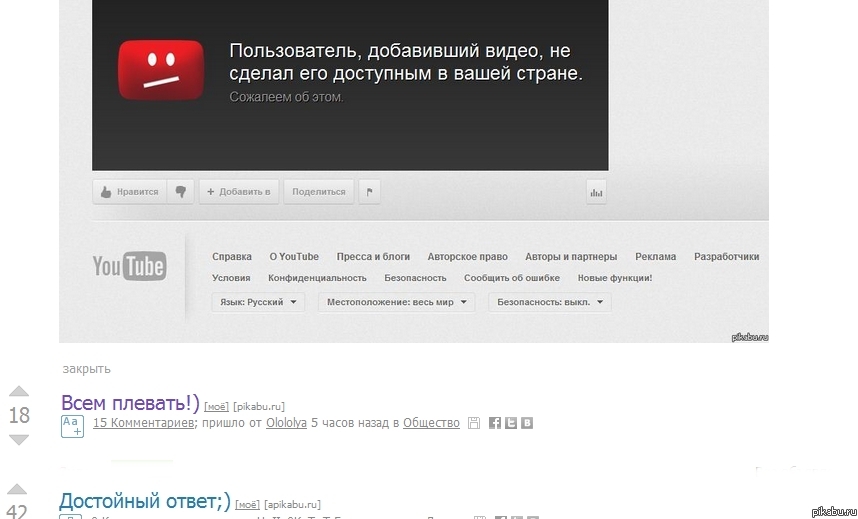Screen dimensions: 858x519
Task: Open the Разработчики footer link
Action: pyautogui.click(x=727, y=257)
